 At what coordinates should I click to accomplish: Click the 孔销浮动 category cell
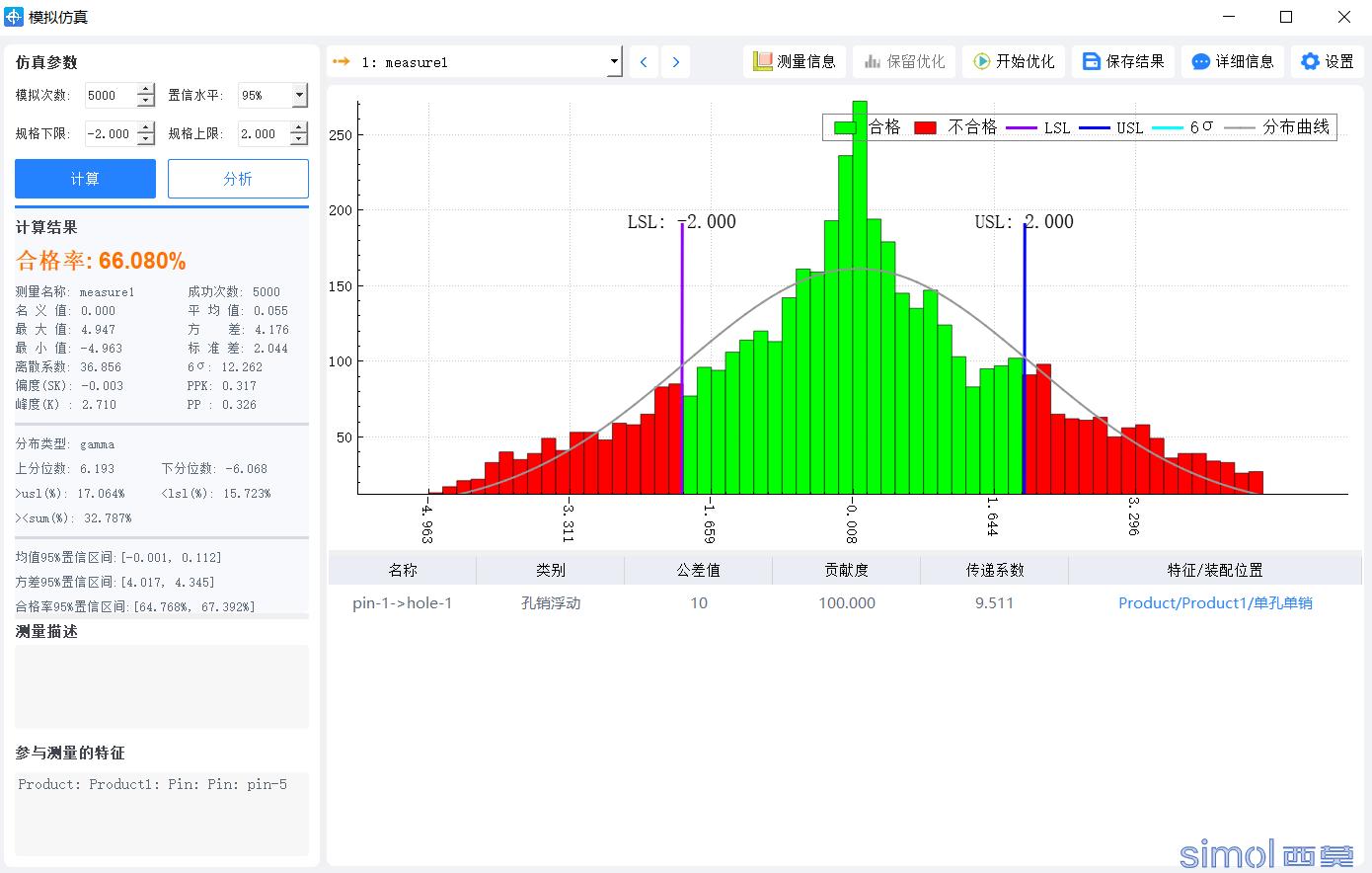551,602
